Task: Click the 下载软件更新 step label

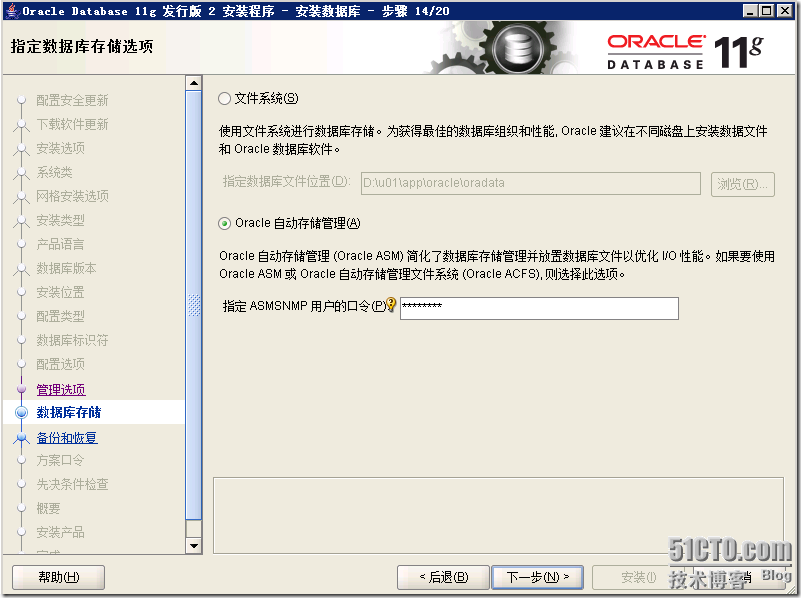Action: 72,125
